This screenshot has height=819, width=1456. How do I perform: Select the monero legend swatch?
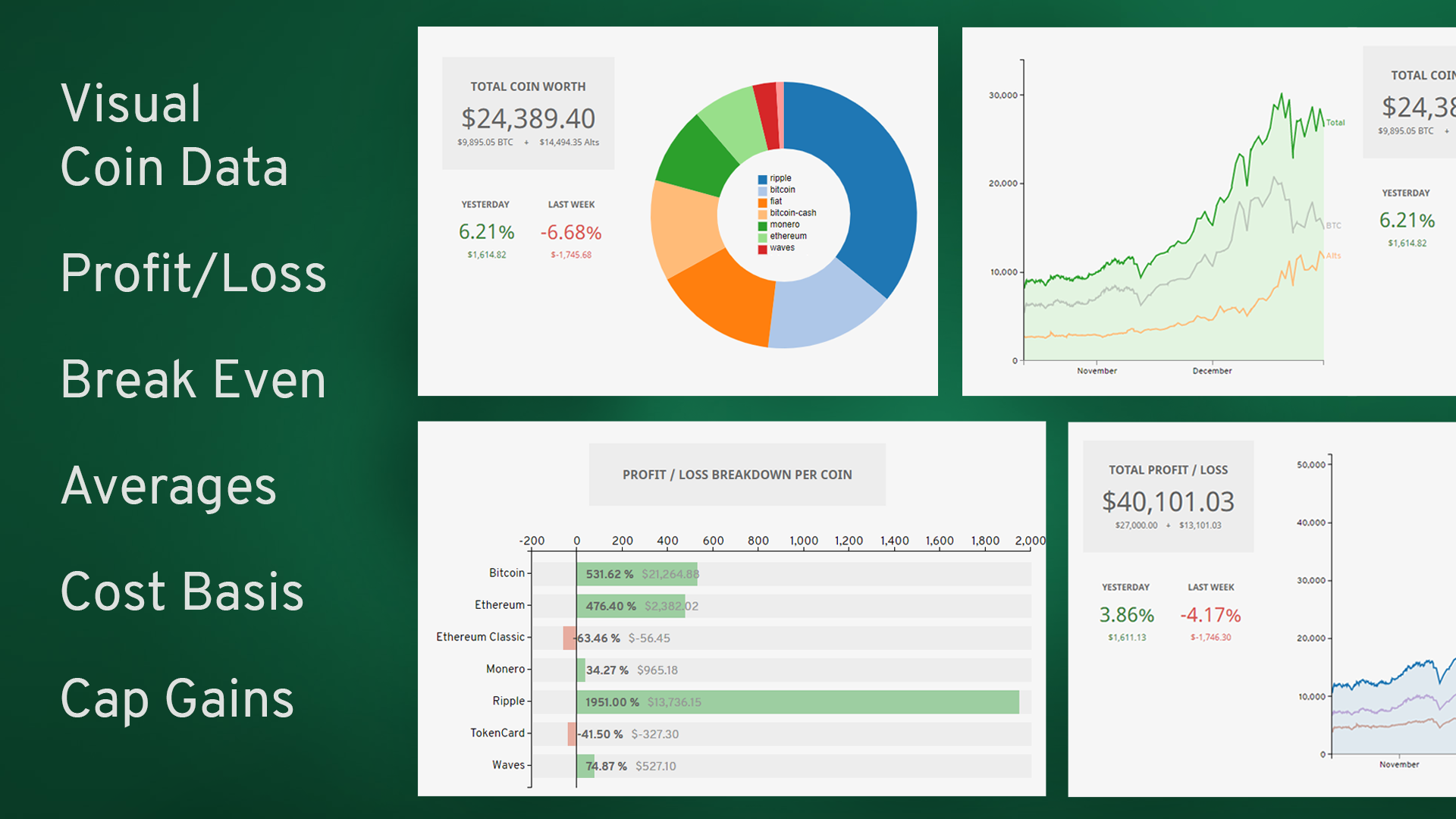(762, 224)
